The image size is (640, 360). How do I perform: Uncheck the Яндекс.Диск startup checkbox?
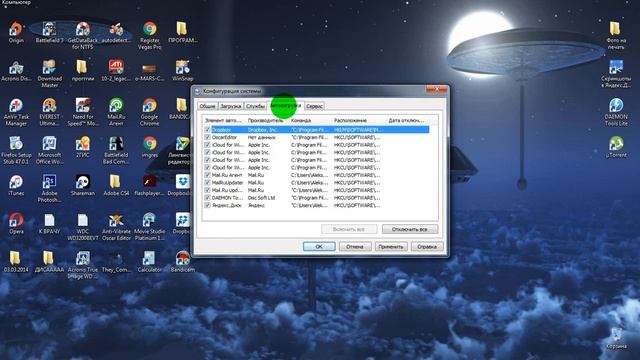point(207,205)
